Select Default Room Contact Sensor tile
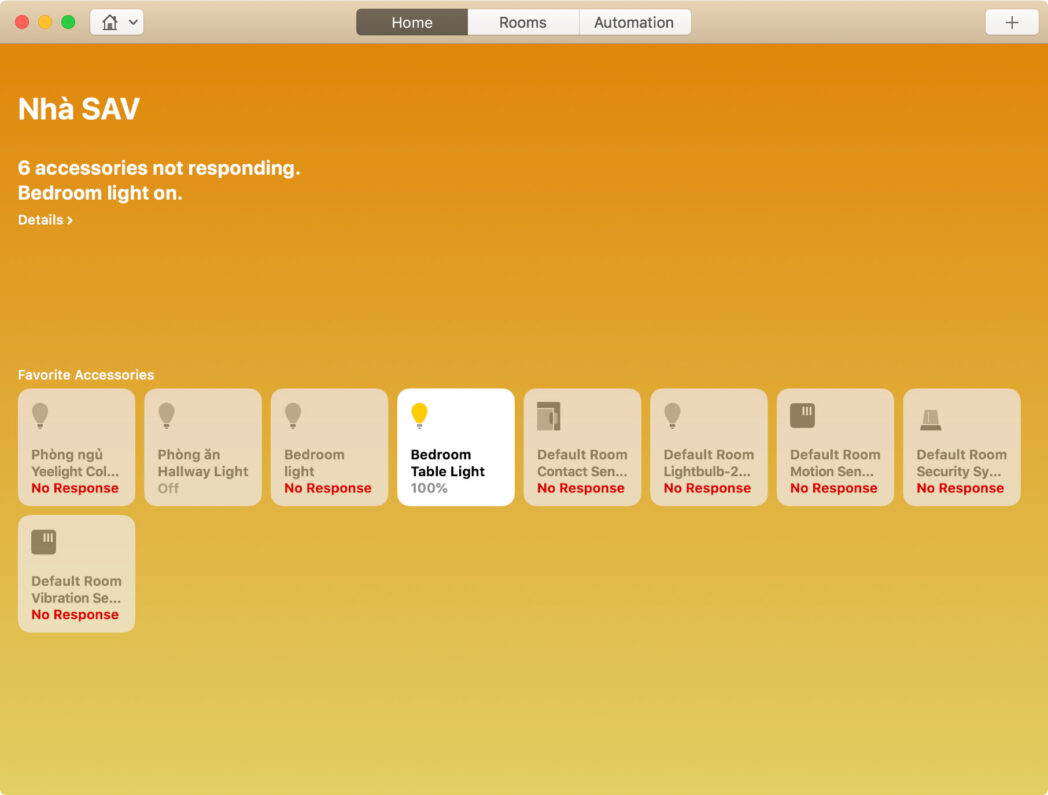This screenshot has height=795, width=1048. click(582, 447)
